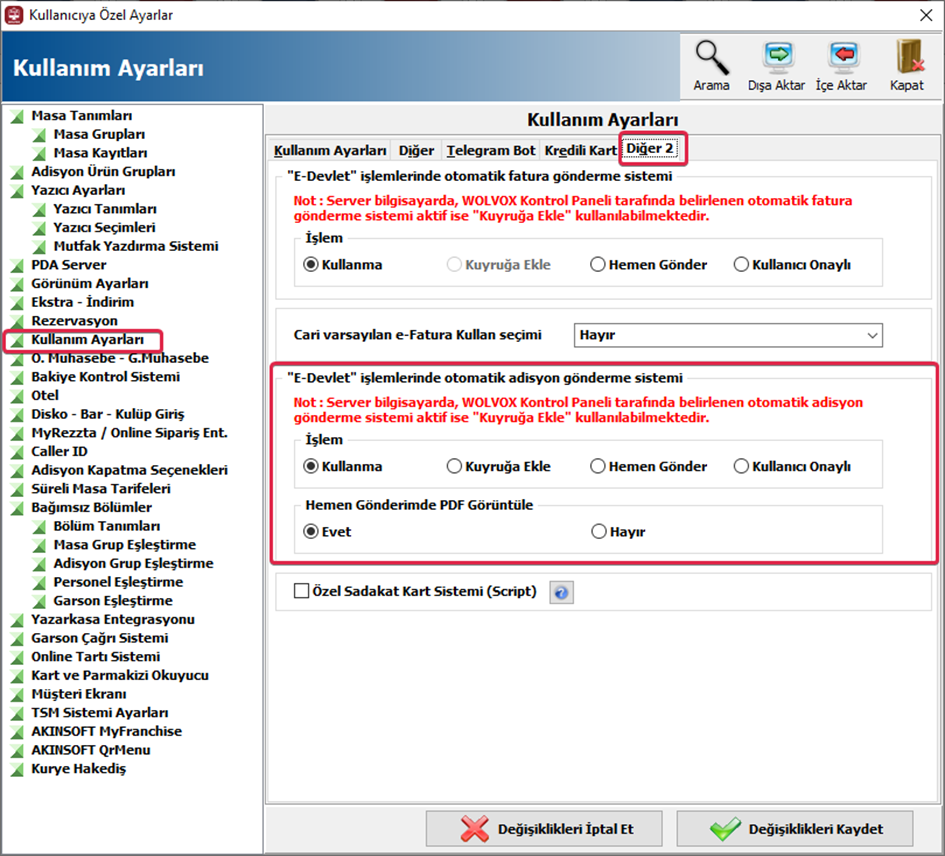Select Hemen Gönder in adisyon gönderme section

598,467
